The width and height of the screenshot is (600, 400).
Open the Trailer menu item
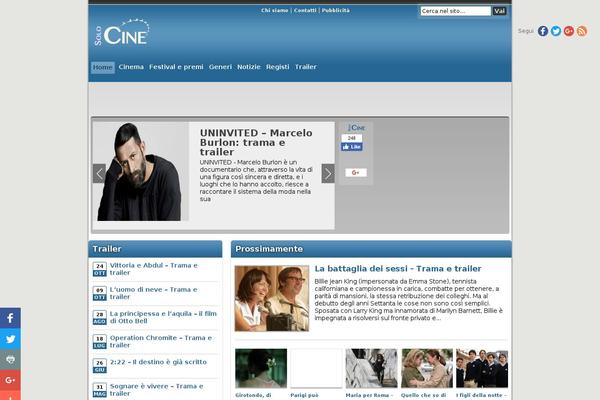point(306,67)
